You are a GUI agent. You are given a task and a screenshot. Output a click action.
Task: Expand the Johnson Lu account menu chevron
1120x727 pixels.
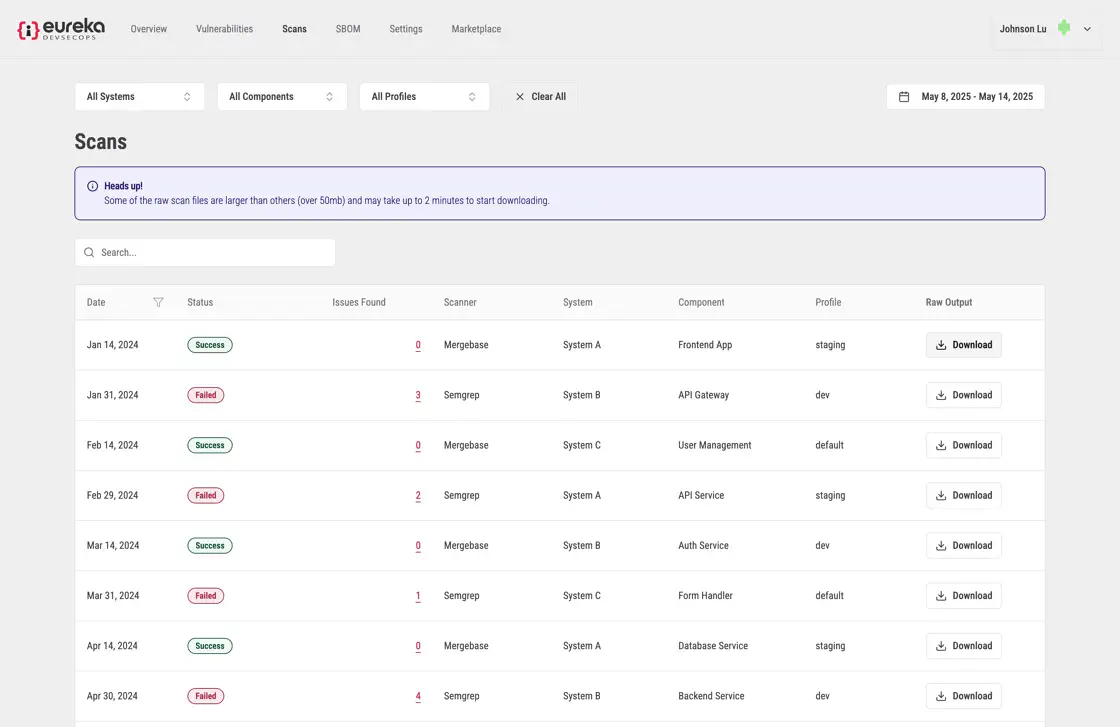[x=1087, y=29]
